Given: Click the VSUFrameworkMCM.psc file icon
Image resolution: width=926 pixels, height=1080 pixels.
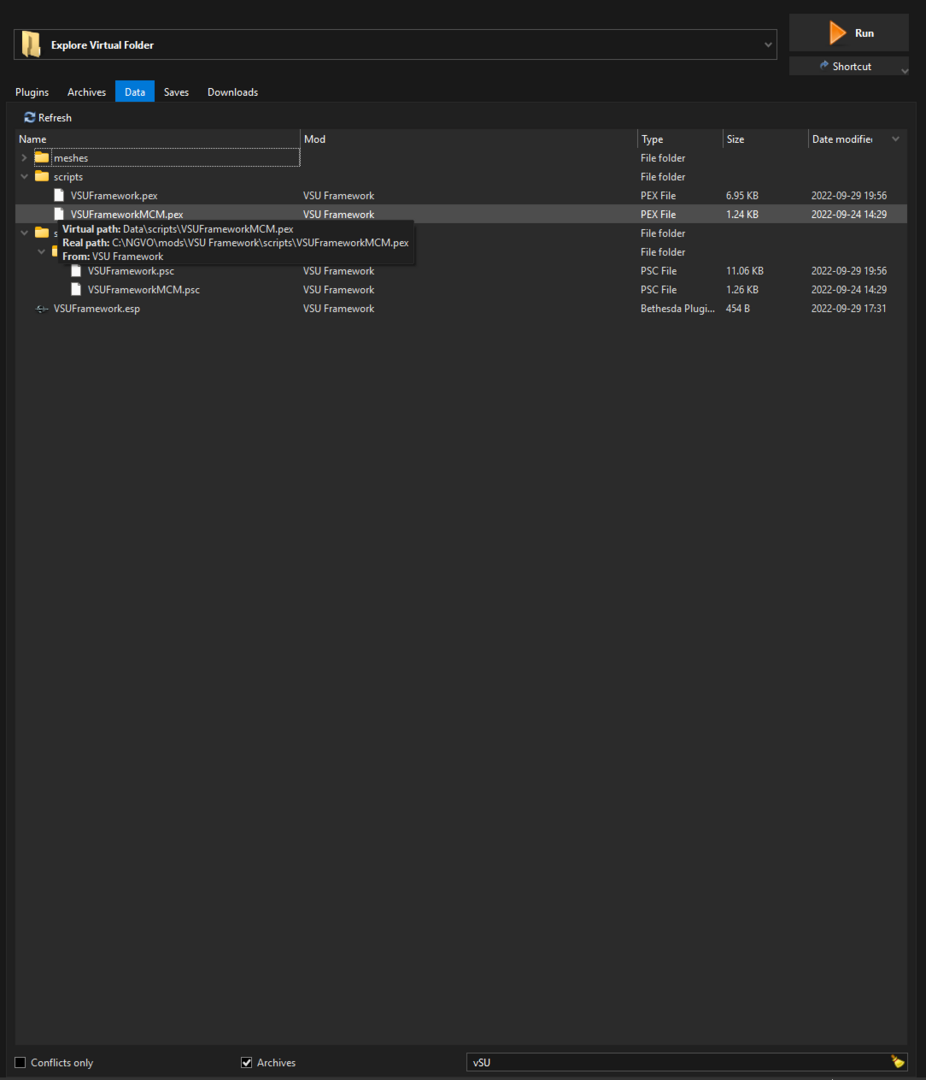Looking at the screenshot, I should pos(76,289).
